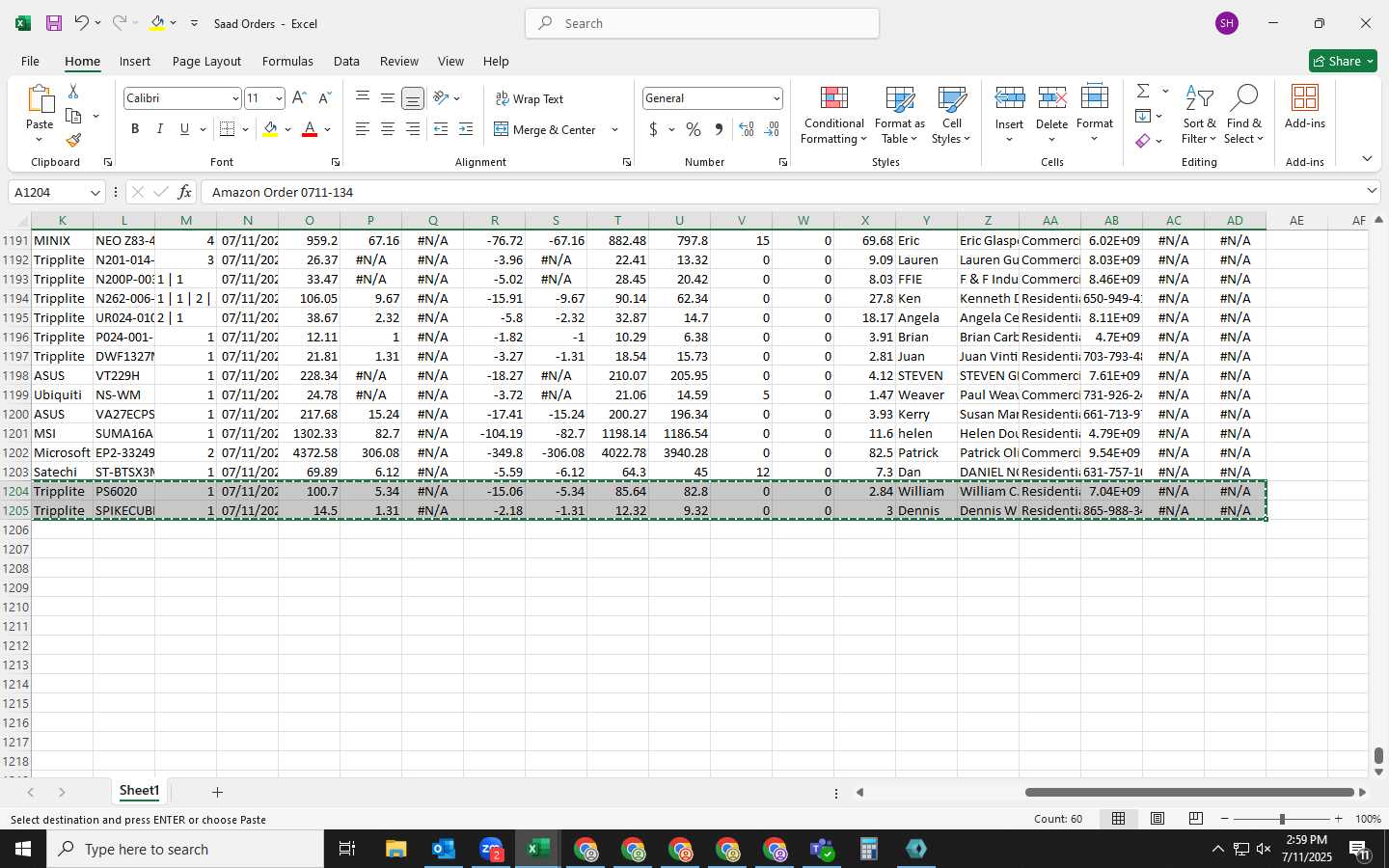
Task: Open Outlook from the taskbar
Action: click(x=444, y=849)
